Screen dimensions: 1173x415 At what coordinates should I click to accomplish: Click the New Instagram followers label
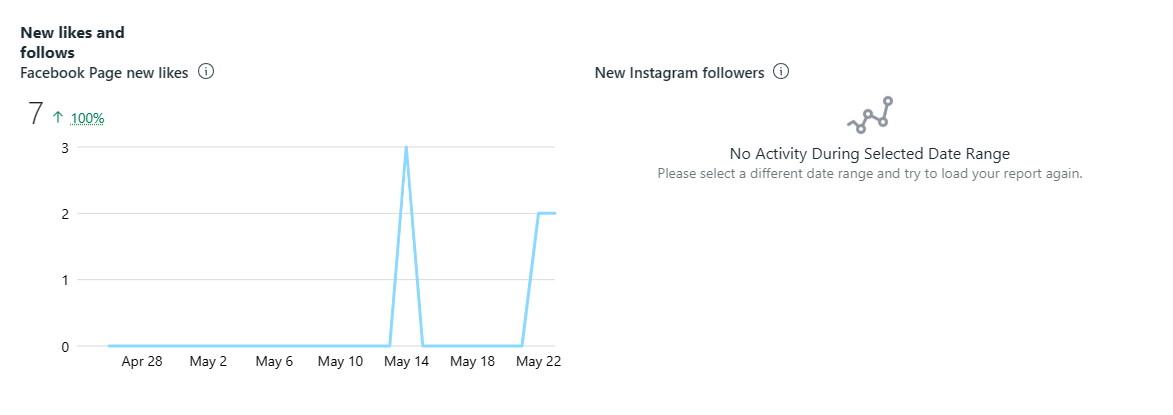coord(679,73)
